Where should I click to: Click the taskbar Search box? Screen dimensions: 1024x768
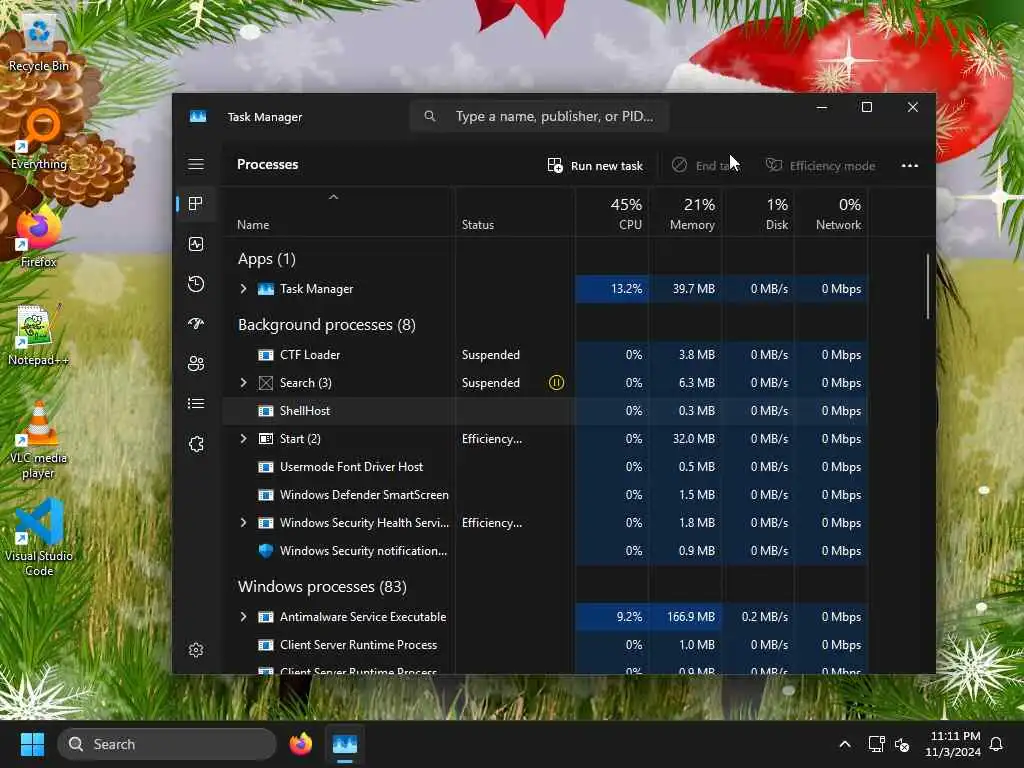[x=167, y=744]
